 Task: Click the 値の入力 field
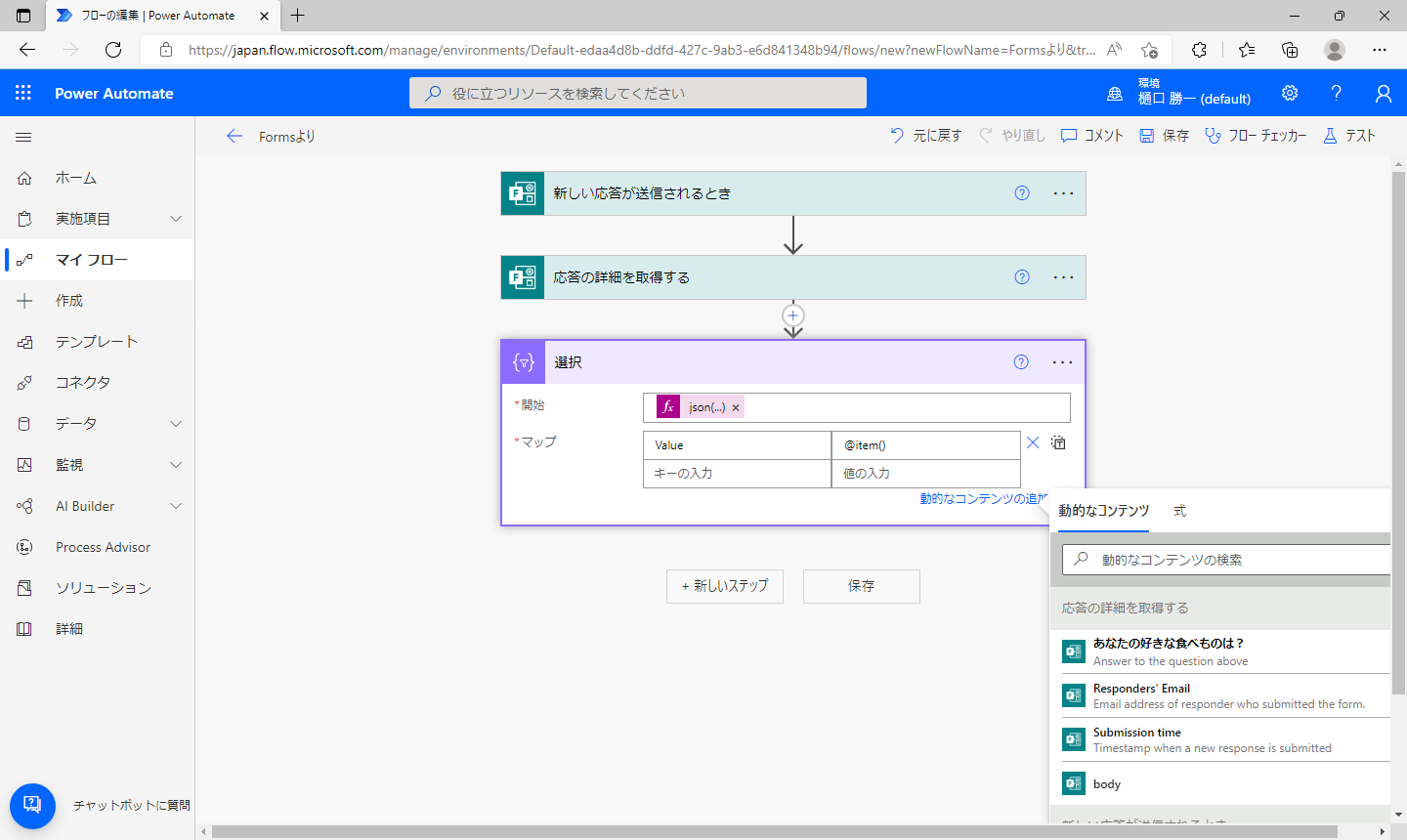pyautogui.click(x=926, y=474)
